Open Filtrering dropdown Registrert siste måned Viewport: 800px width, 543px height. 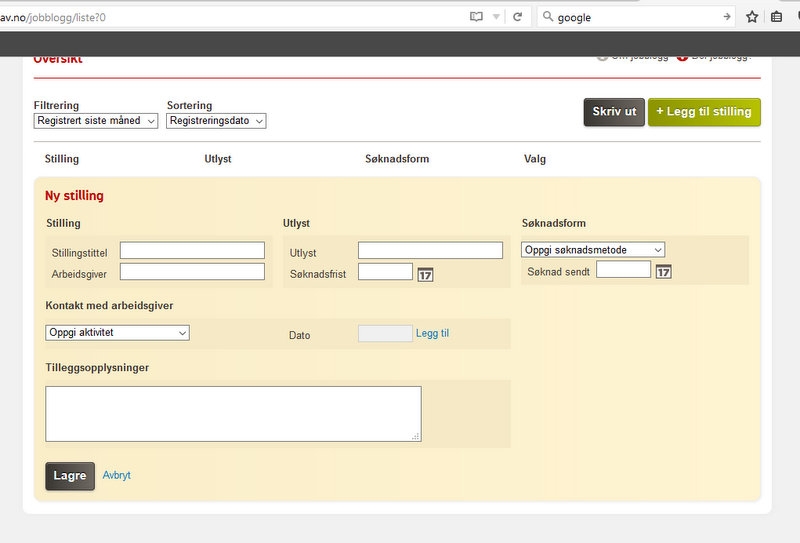96,121
